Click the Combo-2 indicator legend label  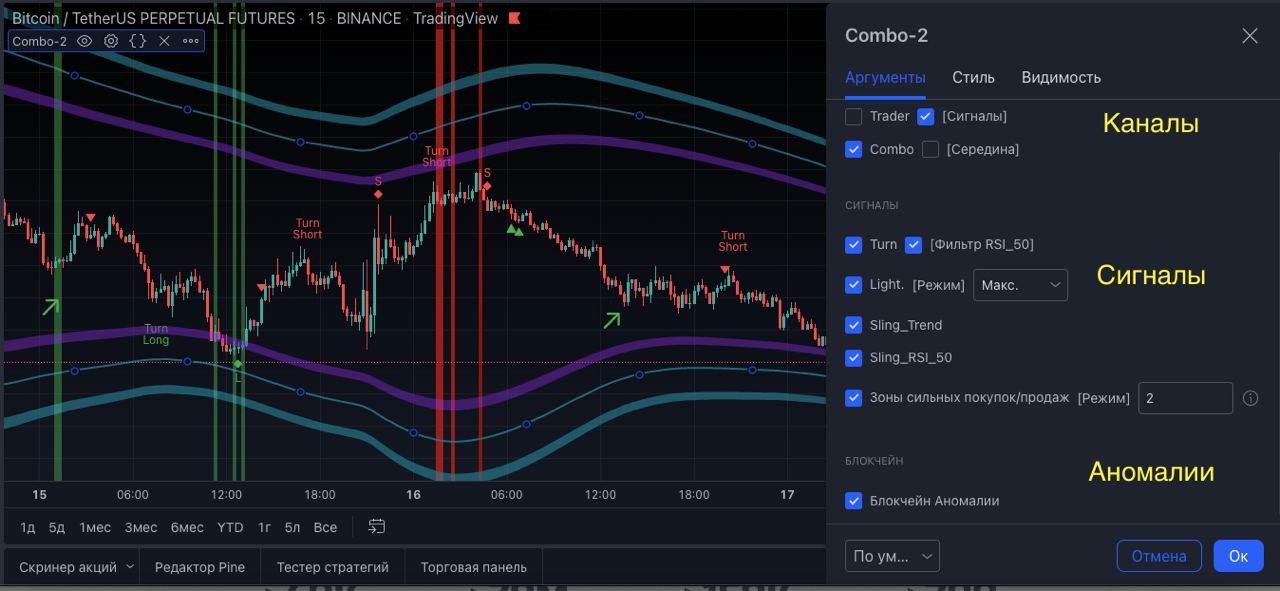tap(39, 41)
